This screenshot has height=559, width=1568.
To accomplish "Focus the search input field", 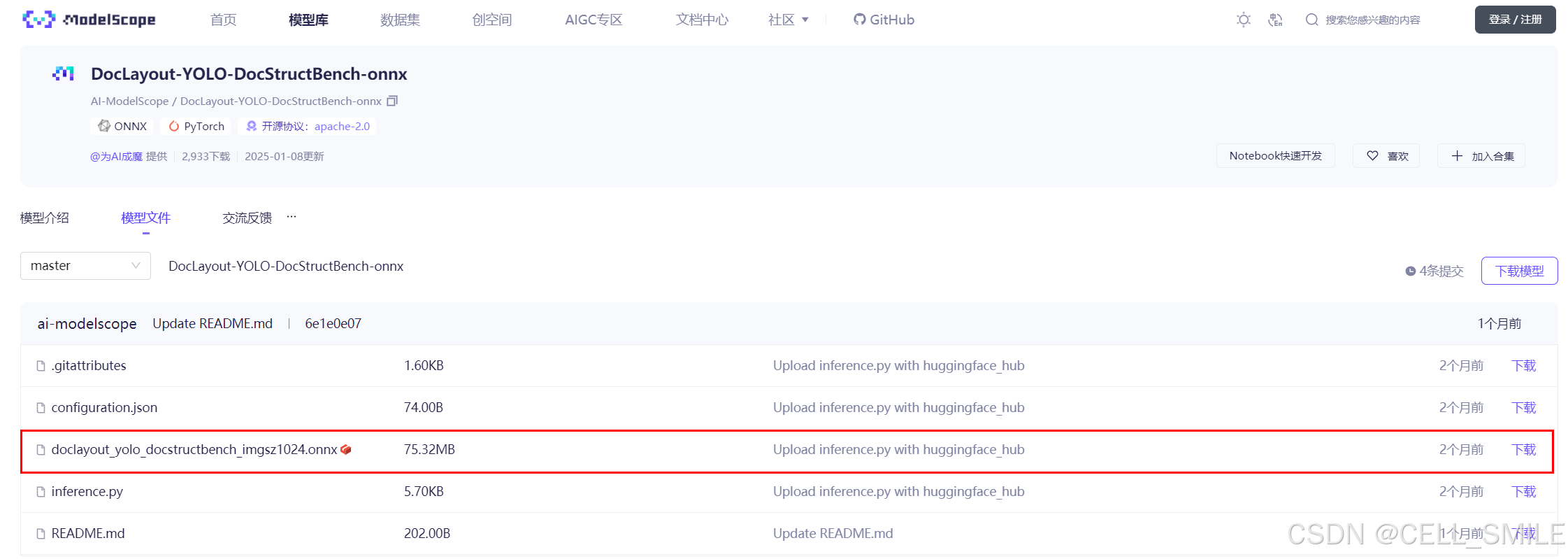I will (x=1372, y=20).
